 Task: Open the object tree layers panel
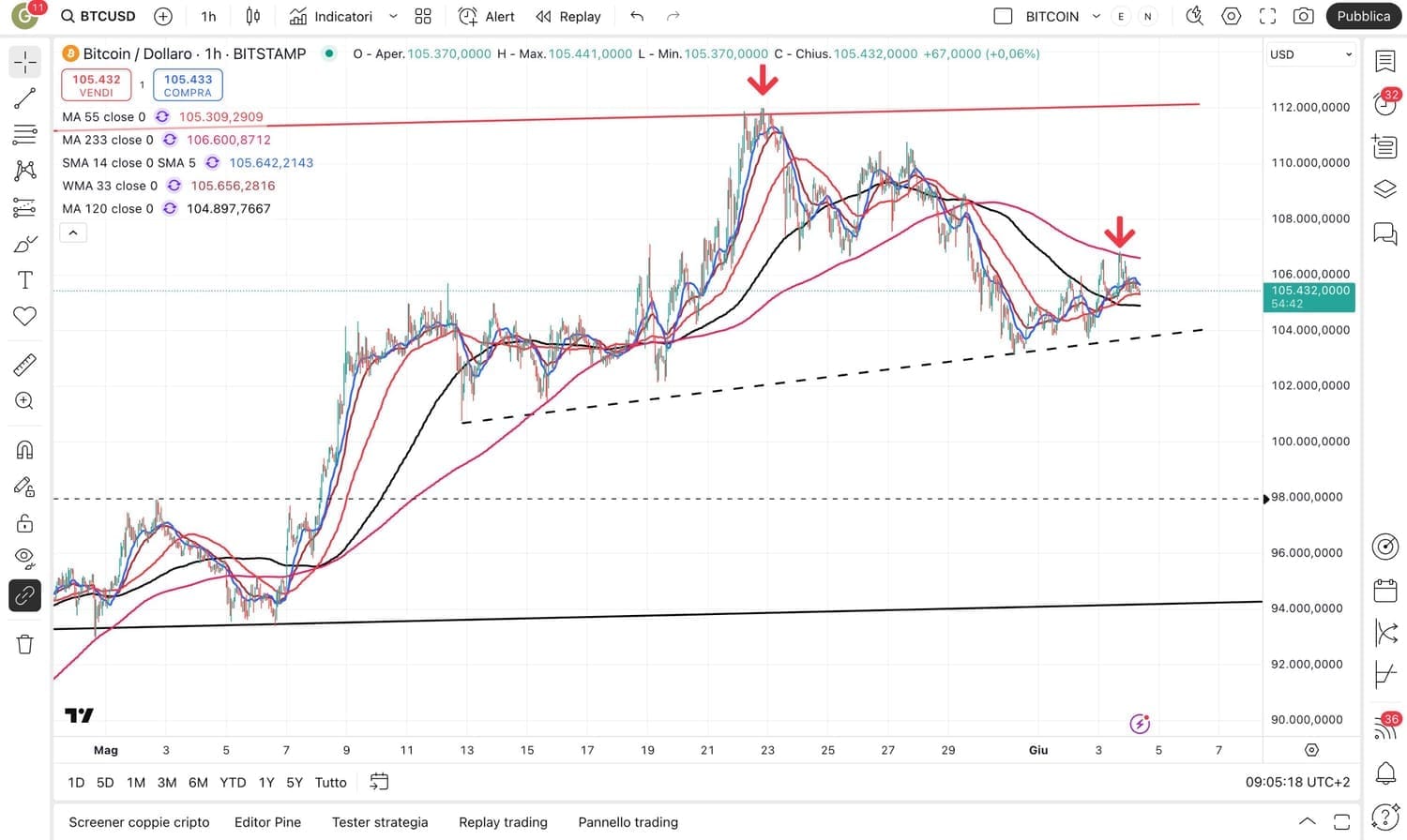(1385, 189)
